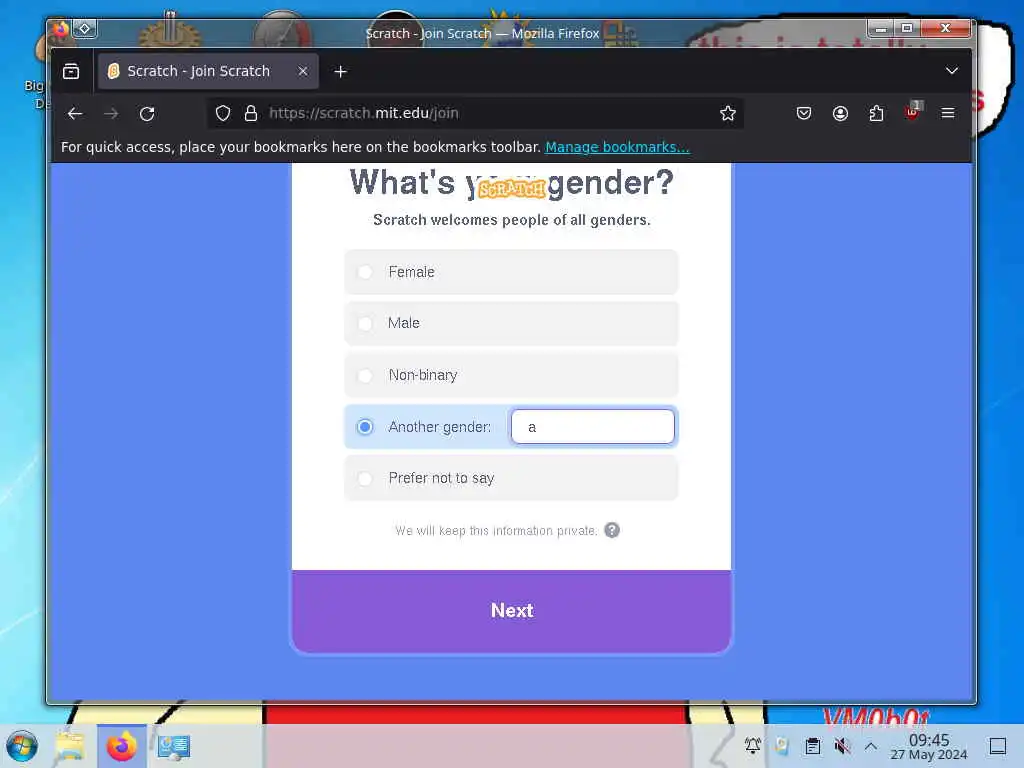Open the question mark privacy help icon
1024x768 pixels.
(x=612, y=530)
